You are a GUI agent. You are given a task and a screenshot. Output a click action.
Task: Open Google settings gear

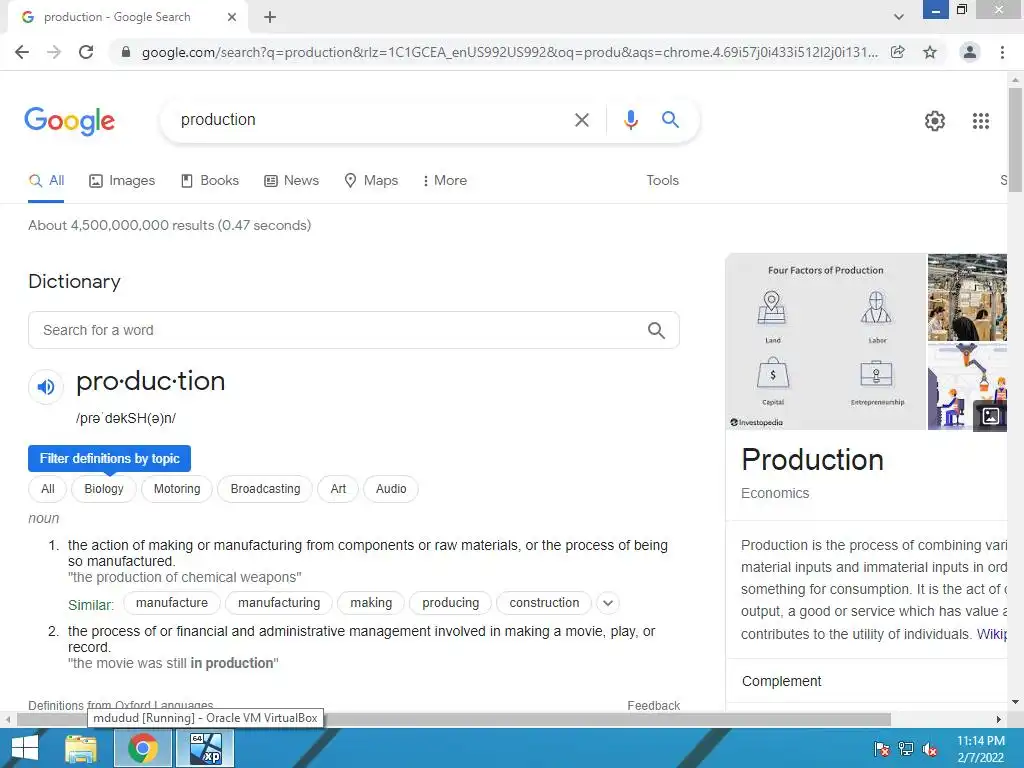click(x=935, y=121)
